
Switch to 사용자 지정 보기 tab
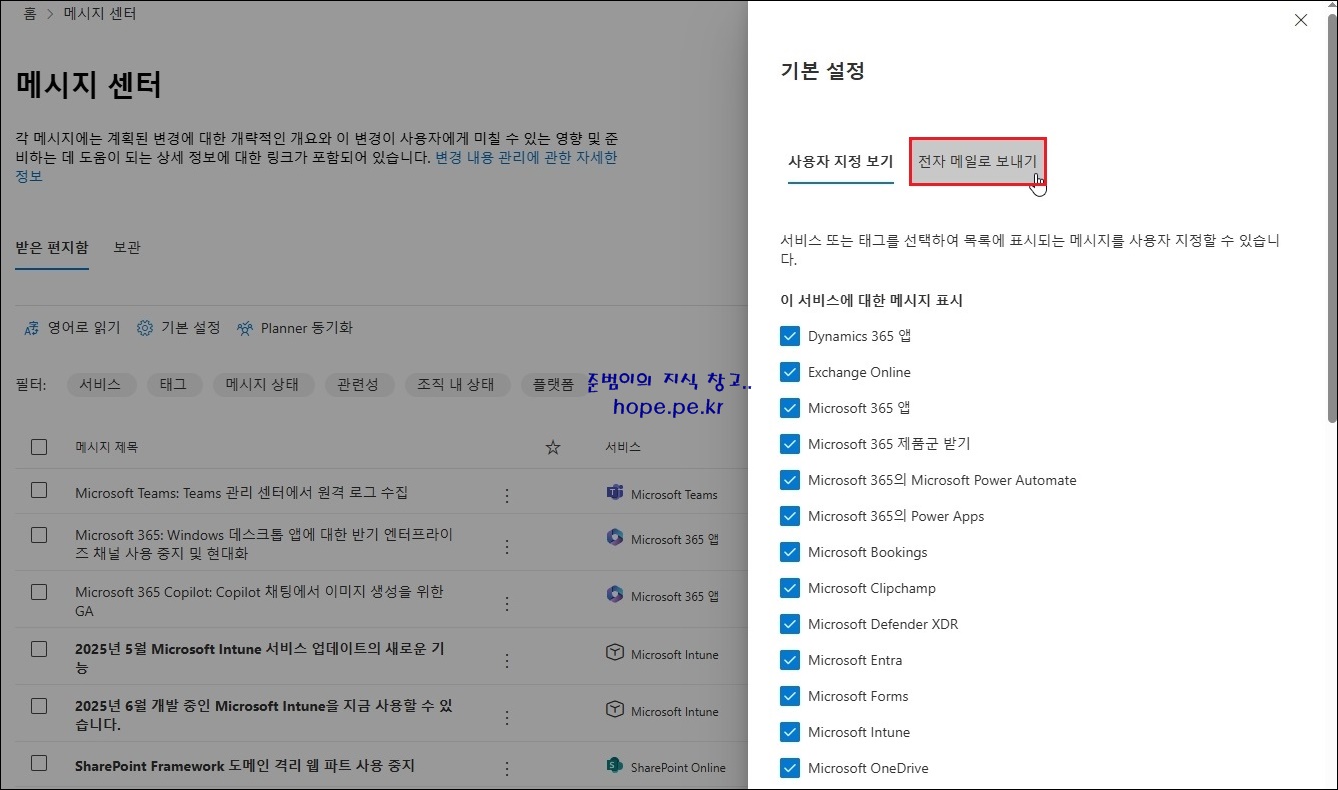tap(840, 161)
